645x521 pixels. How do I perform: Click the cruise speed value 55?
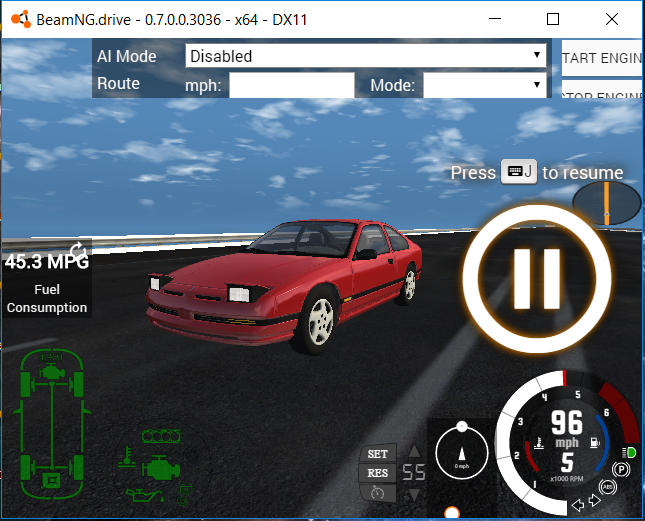point(413,472)
